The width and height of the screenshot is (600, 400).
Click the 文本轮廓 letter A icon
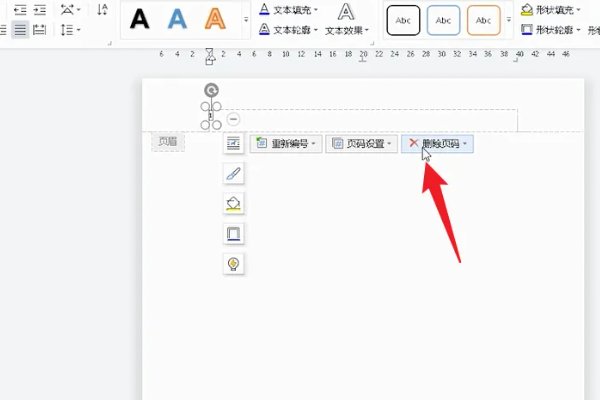tap(264, 29)
